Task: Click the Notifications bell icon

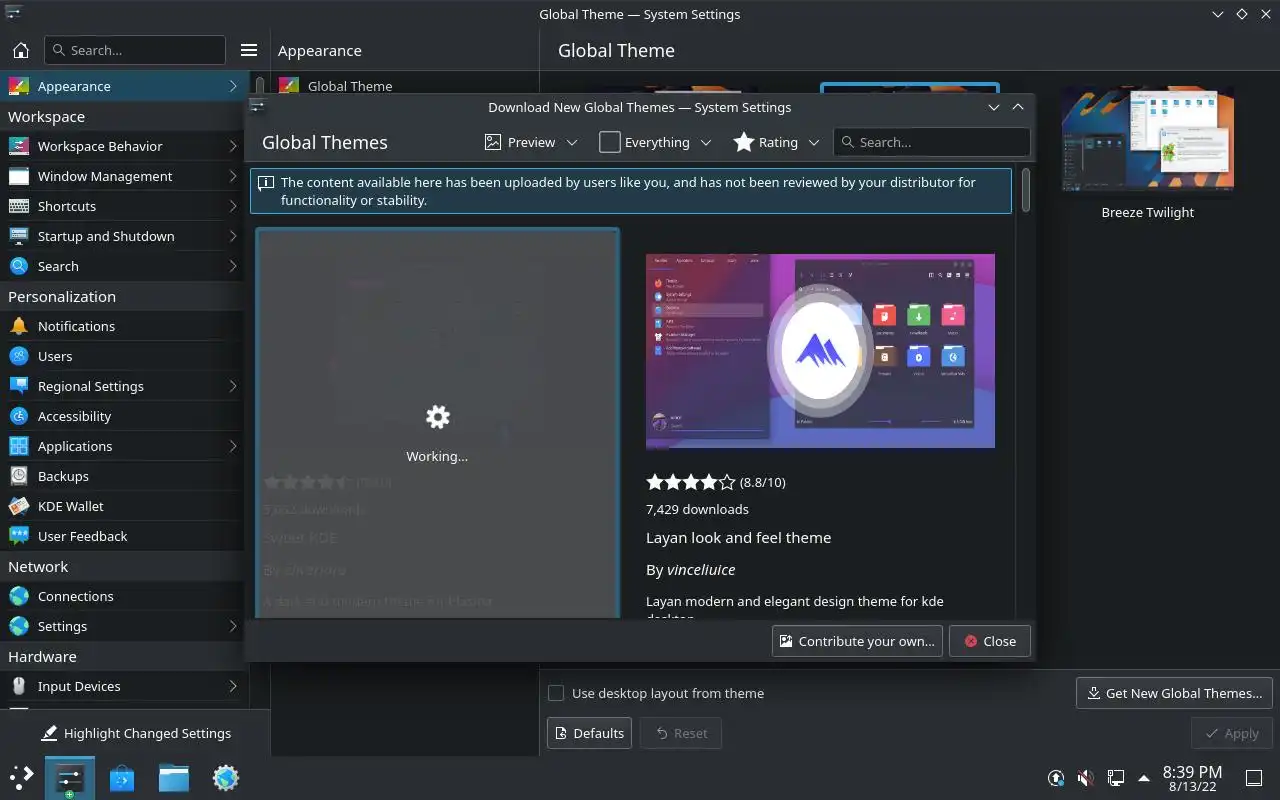Action: [x=18, y=326]
